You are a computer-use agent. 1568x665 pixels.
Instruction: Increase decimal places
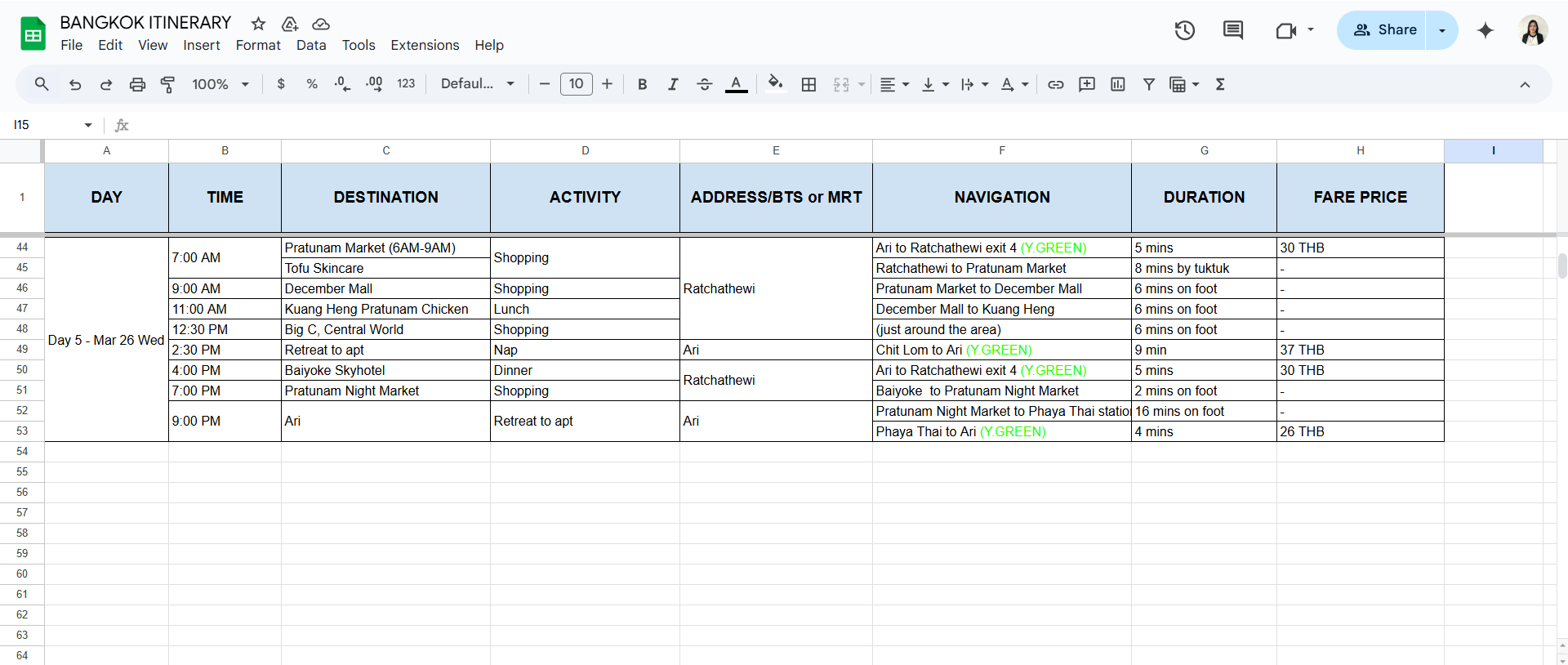[374, 84]
